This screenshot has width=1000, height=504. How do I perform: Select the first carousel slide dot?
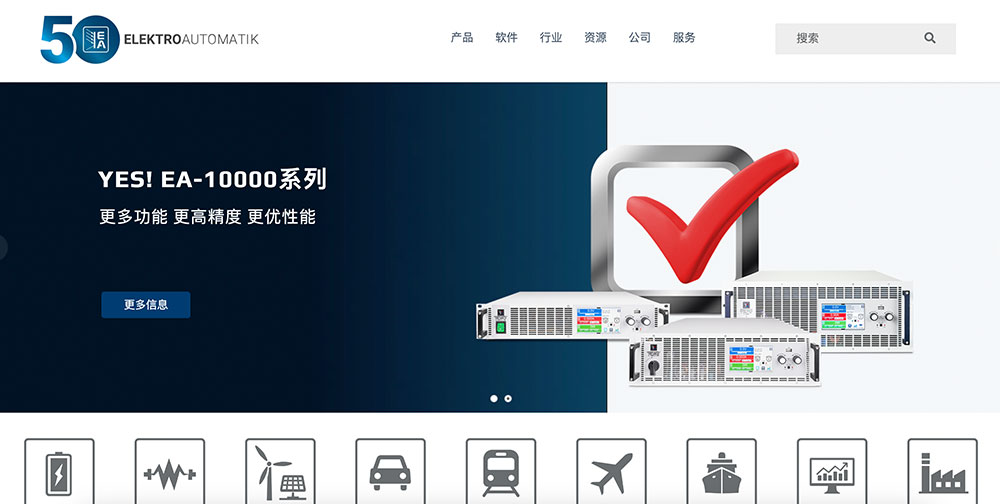(x=494, y=399)
